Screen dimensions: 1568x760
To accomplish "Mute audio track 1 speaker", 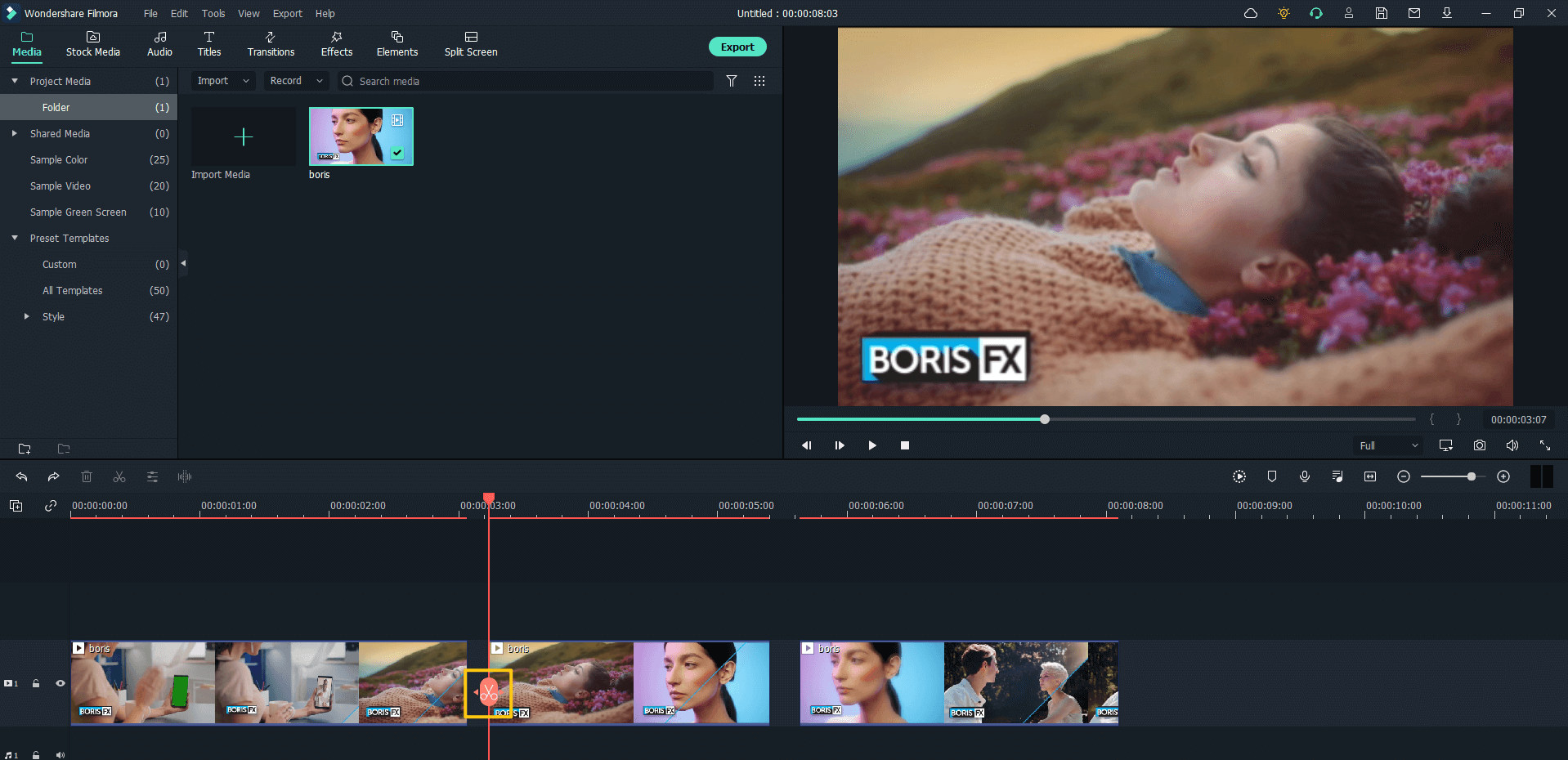I will (60, 754).
